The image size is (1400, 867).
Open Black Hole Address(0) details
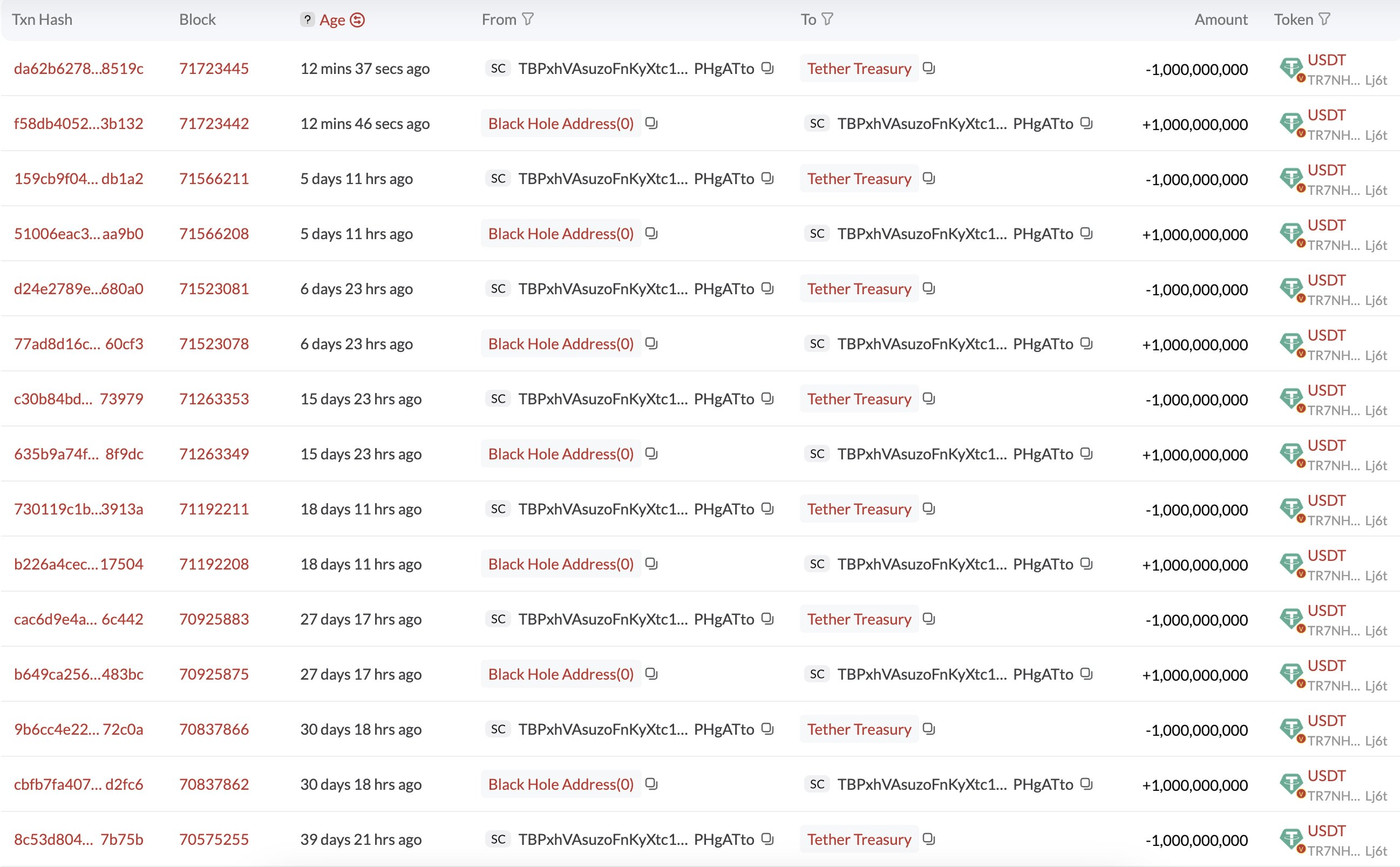point(560,123)
